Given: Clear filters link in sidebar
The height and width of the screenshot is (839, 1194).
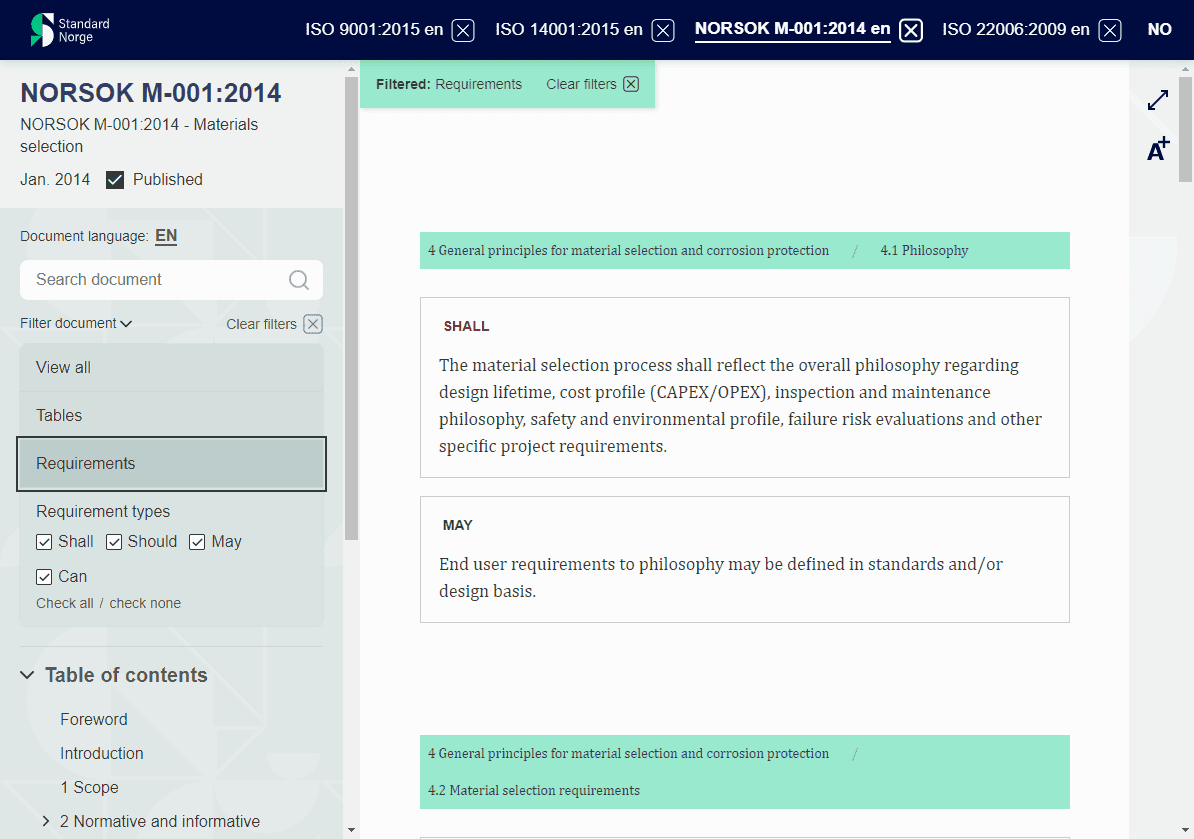Looking at the screenshot, I should point(261,324).
